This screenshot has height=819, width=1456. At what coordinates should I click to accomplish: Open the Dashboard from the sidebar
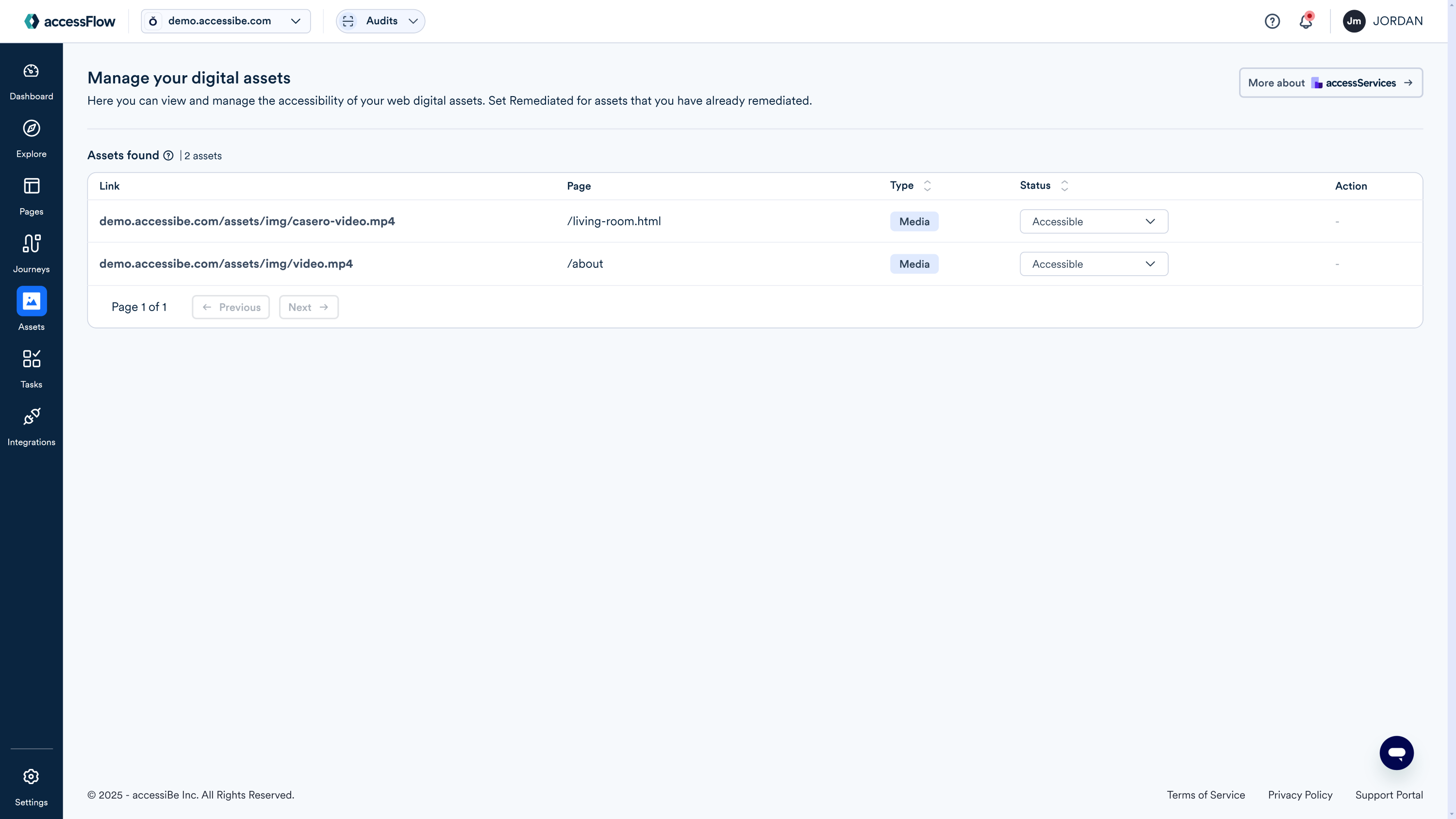coord(31,81)
